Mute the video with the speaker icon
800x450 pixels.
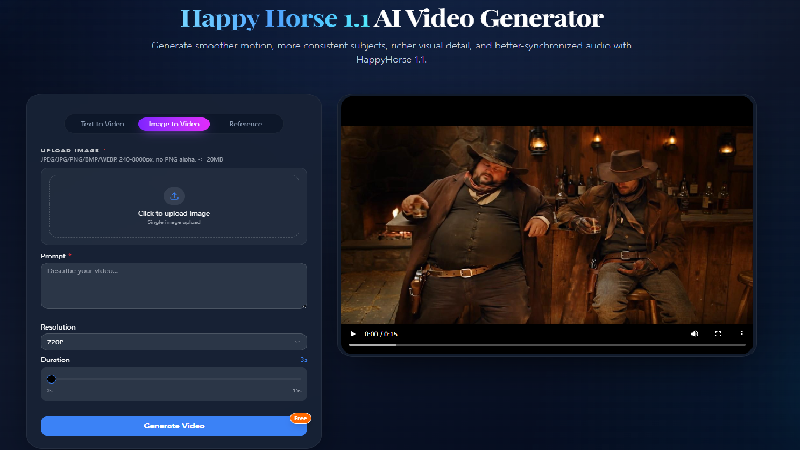[x=694, y=334]
